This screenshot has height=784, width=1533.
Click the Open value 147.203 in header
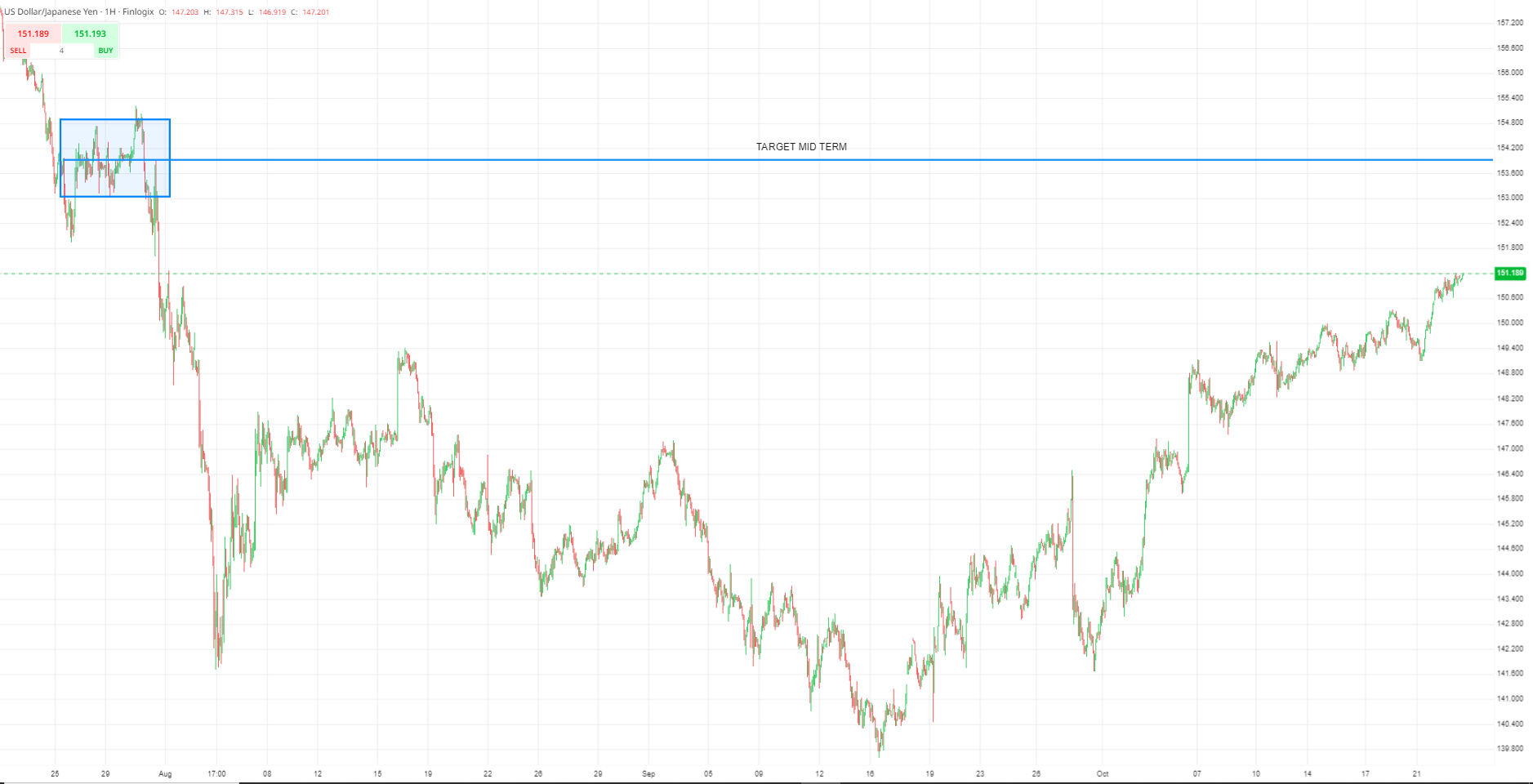point(185,12)
